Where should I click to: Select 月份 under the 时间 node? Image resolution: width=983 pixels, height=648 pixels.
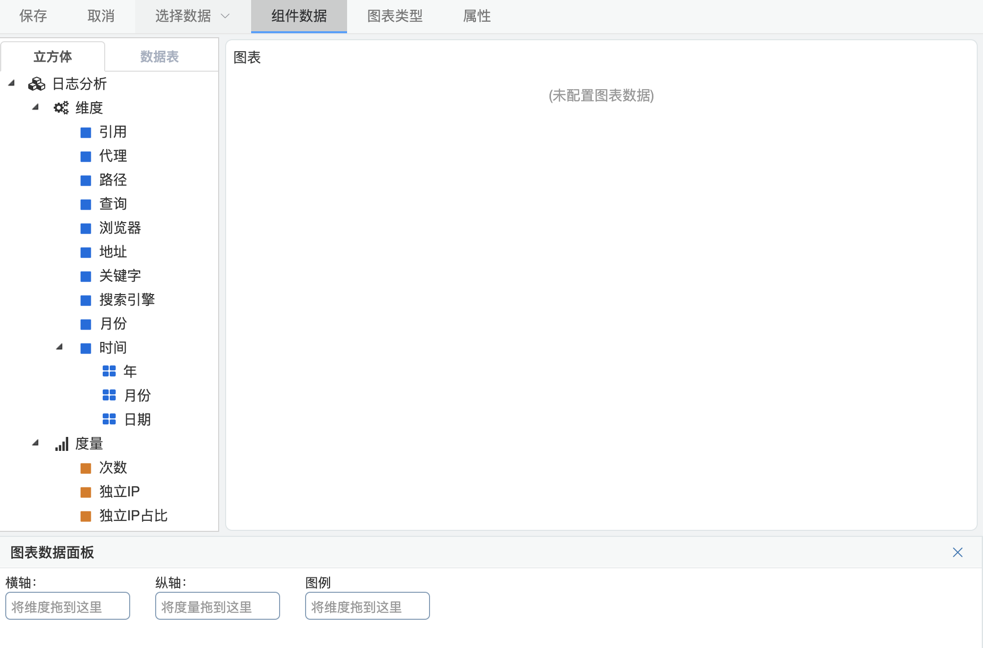137,395
